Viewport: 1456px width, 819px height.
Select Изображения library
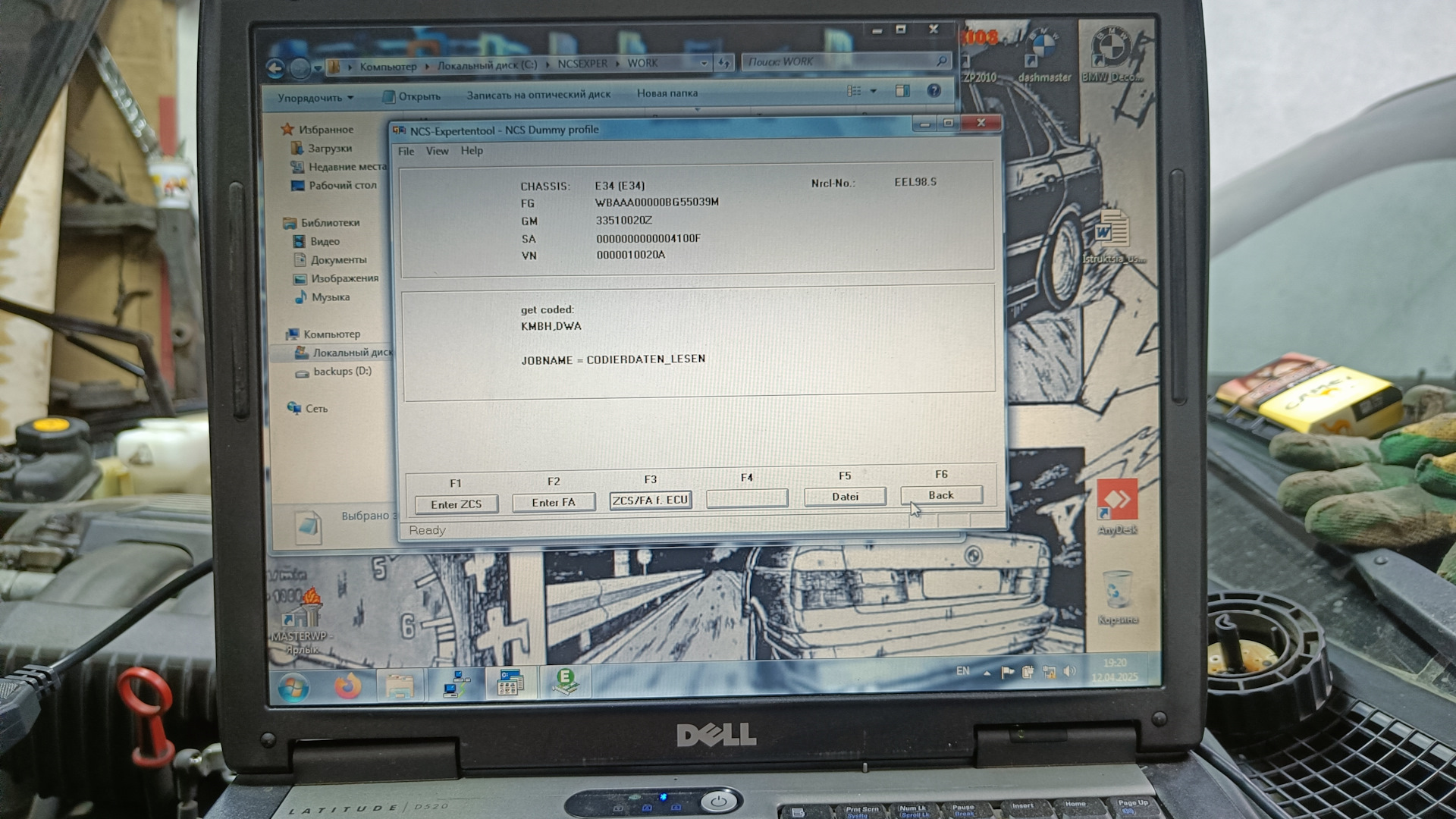(336, 279)
